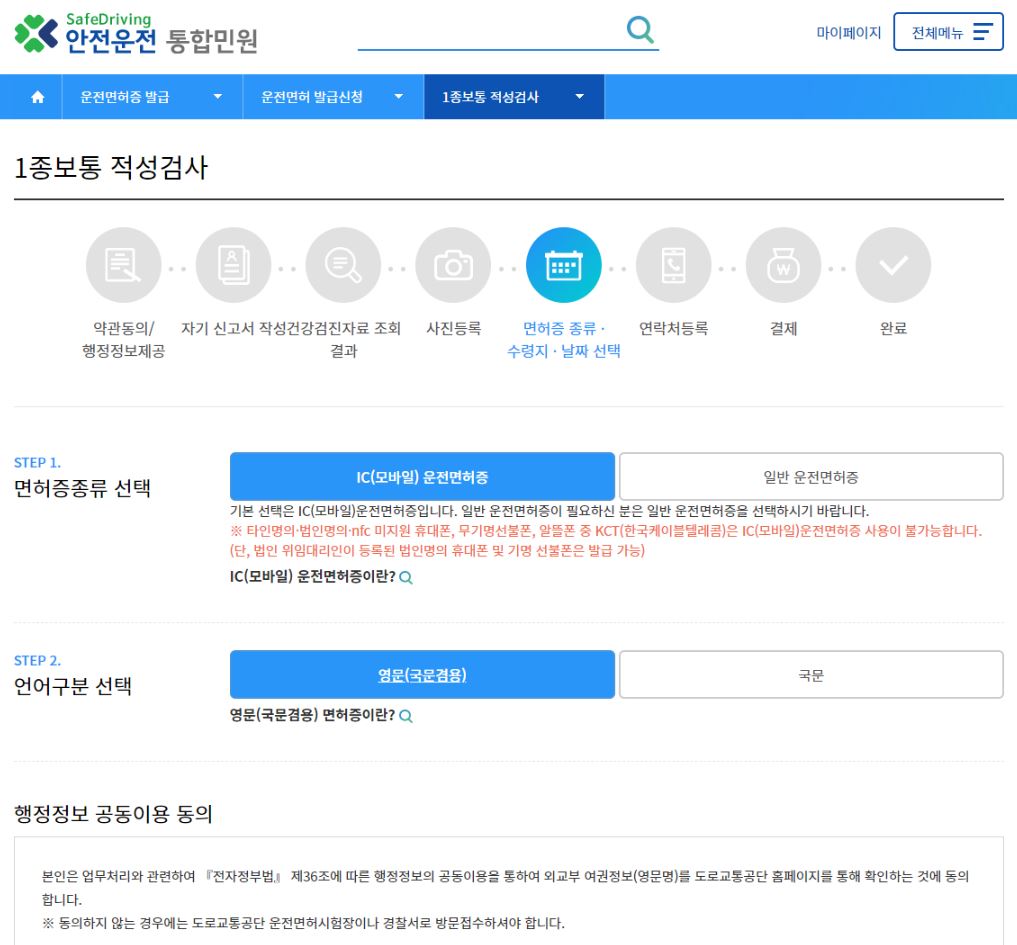Click the 자기 신고서 작성 document icon
This screenshot has width=1017, height=945.
pos(233,264)
